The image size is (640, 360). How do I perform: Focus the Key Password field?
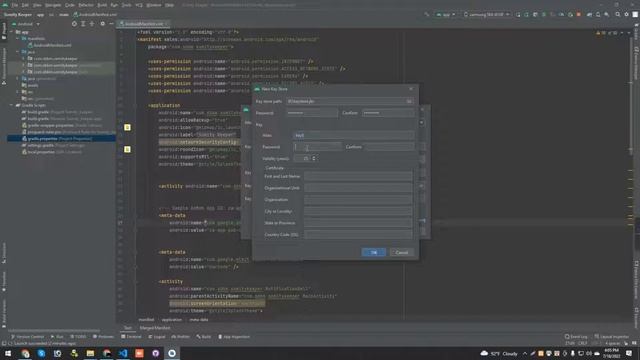pyautogui.click(x=318, y=147)
